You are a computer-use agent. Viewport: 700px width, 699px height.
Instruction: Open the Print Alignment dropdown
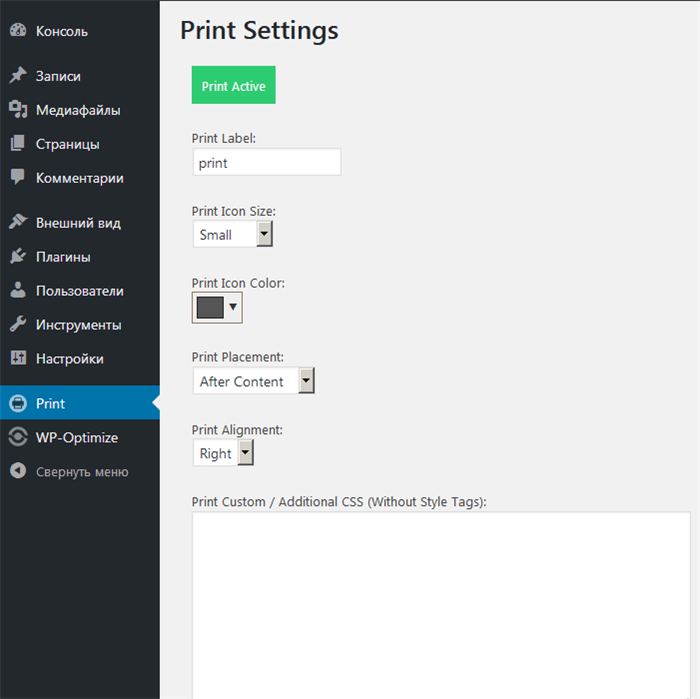tap(223, 453)
